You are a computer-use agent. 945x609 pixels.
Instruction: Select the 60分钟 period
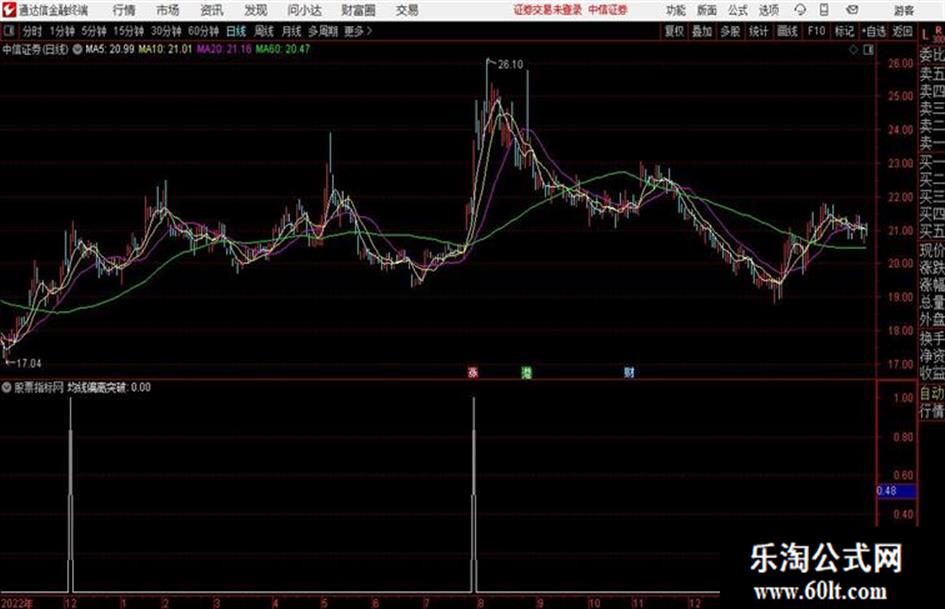point(204,31)
